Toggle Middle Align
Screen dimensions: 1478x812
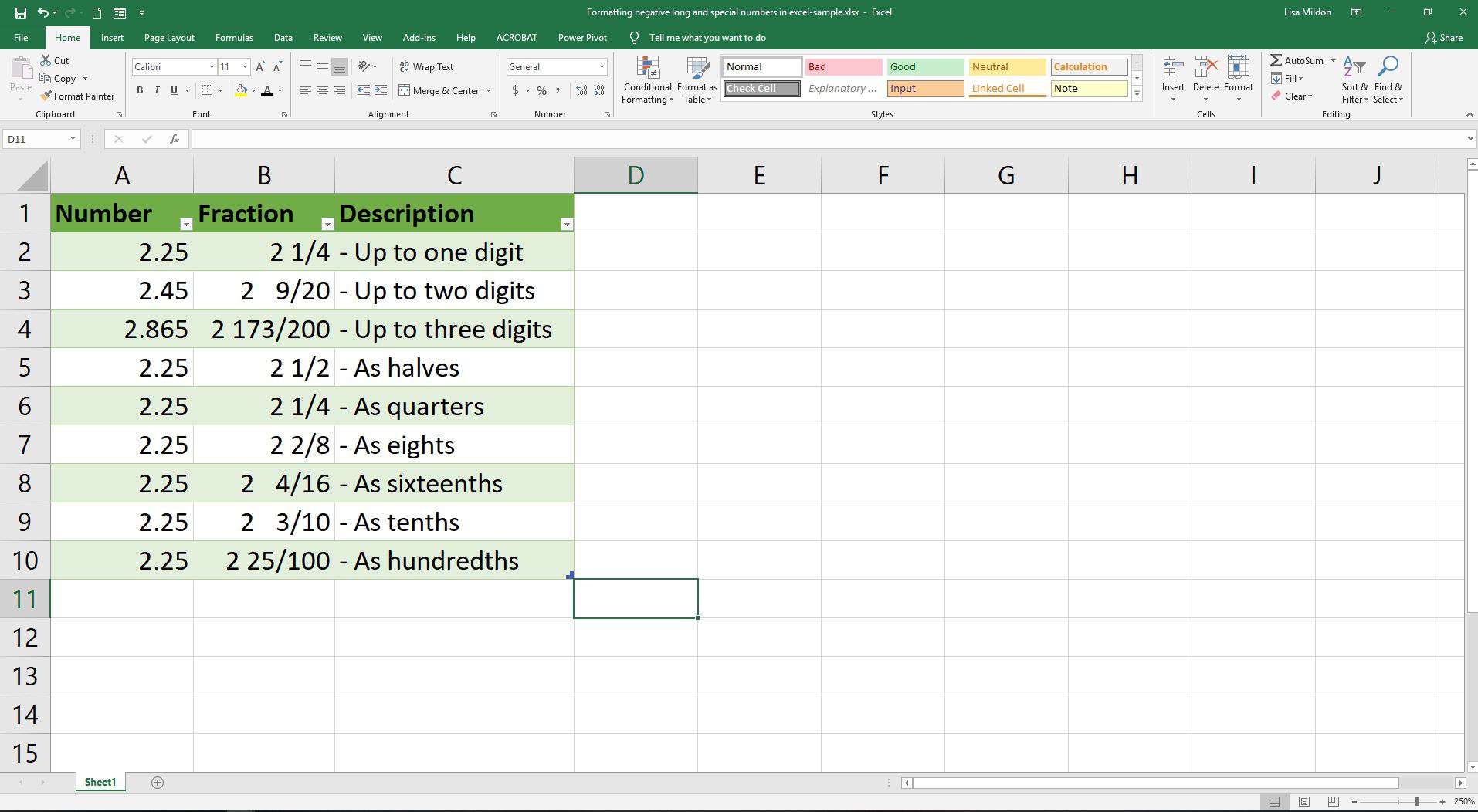[323, 66]
